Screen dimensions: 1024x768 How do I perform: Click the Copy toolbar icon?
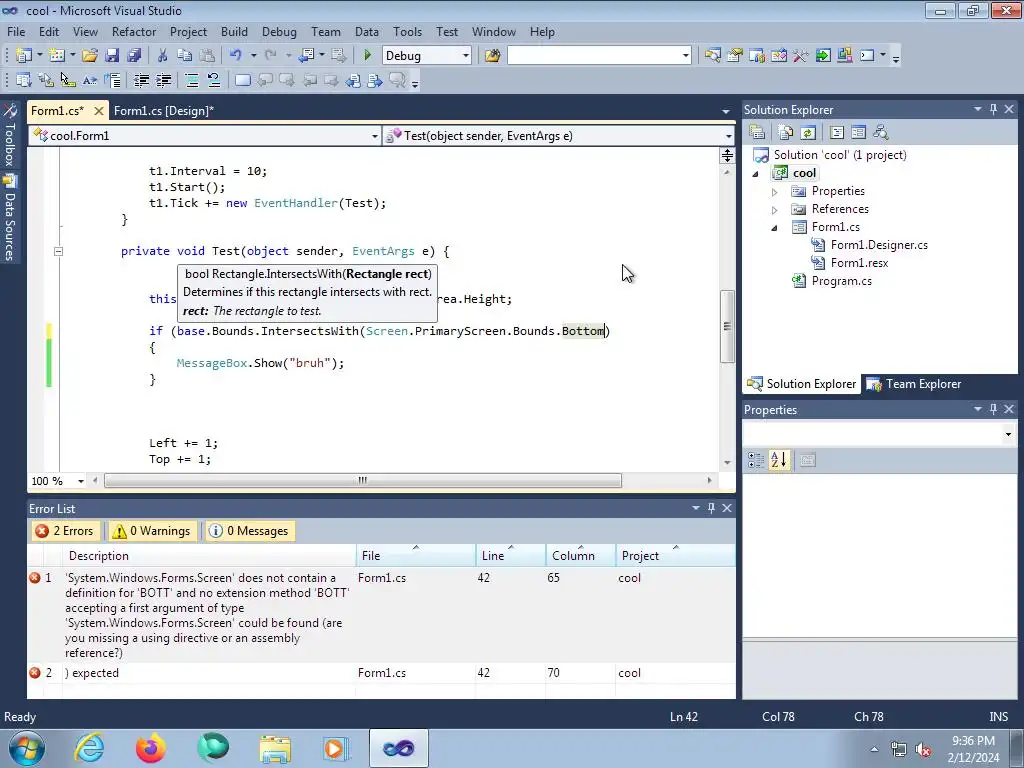[x=185, y=56]
